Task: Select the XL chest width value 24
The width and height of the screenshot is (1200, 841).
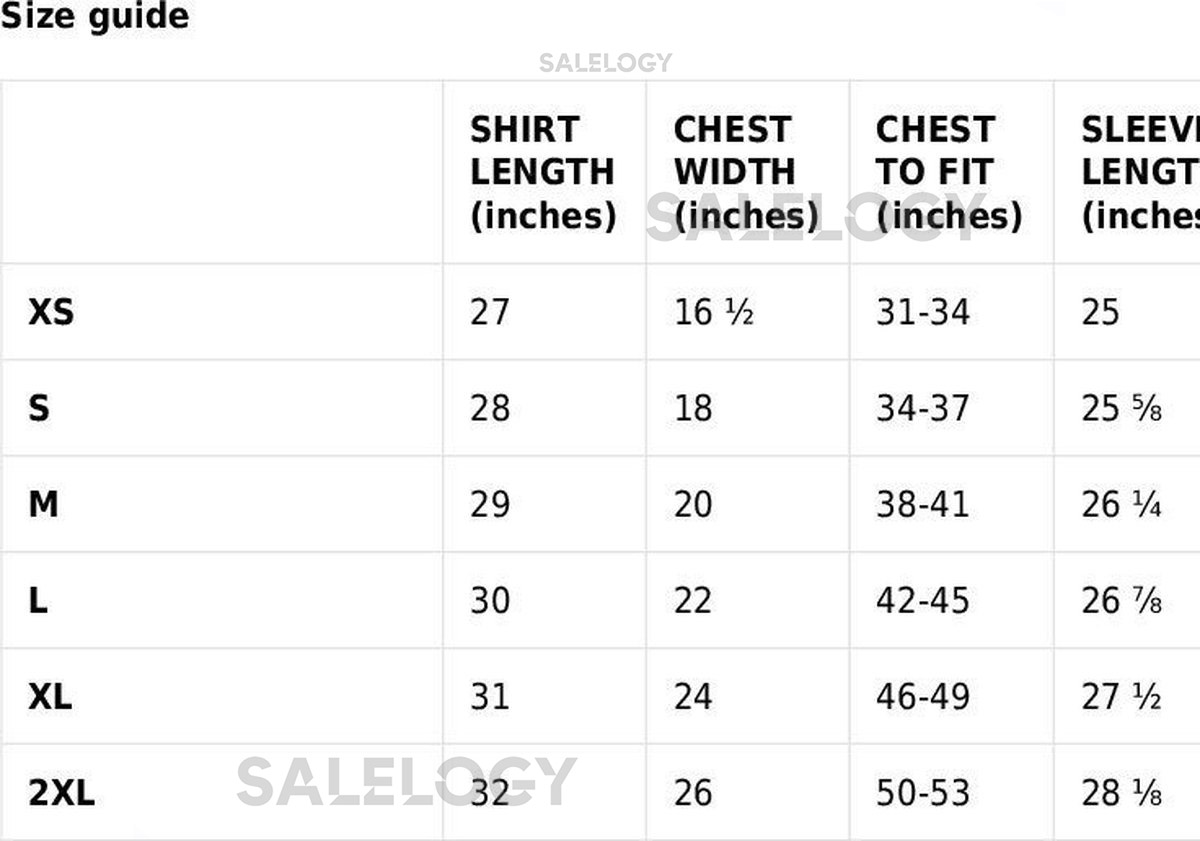Action: click(x=693, y=697)
